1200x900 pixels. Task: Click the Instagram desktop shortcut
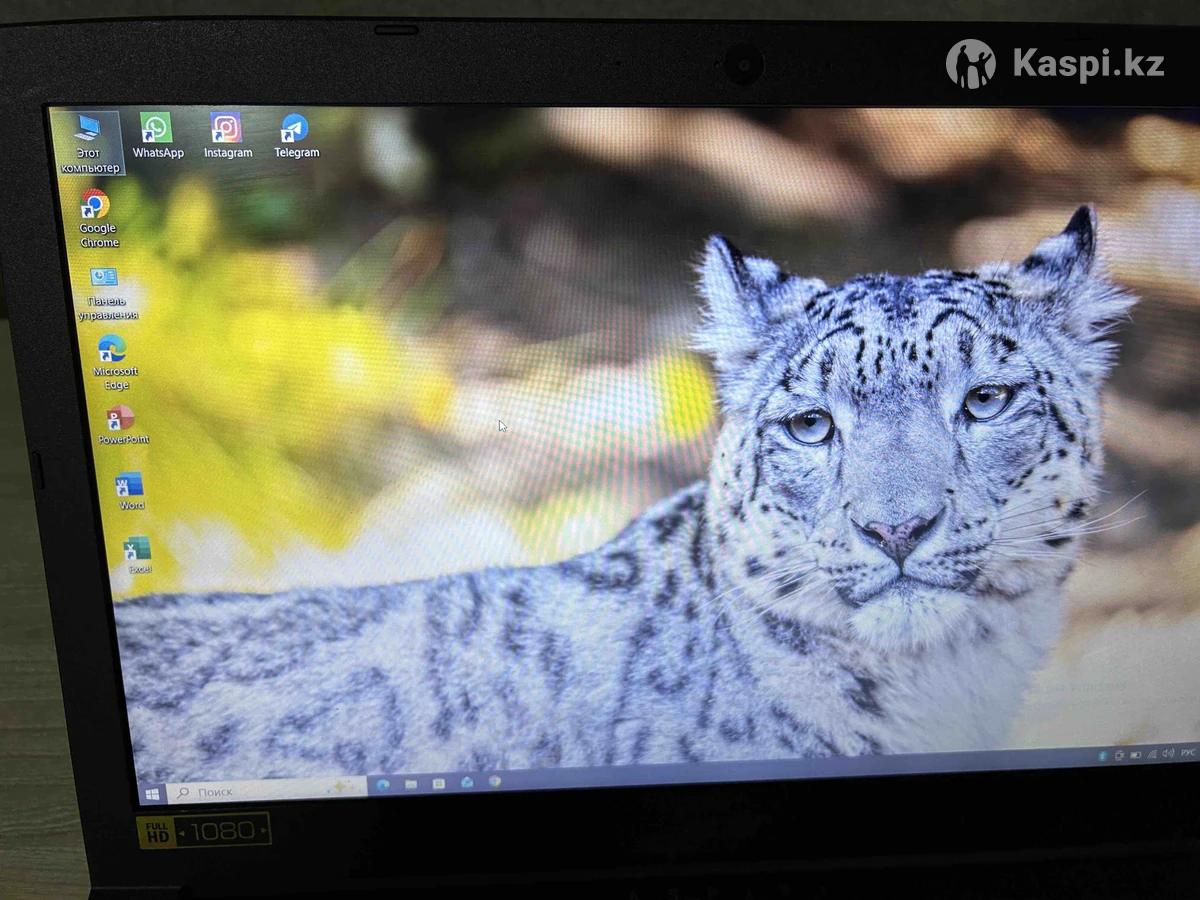tap(227, 130)
